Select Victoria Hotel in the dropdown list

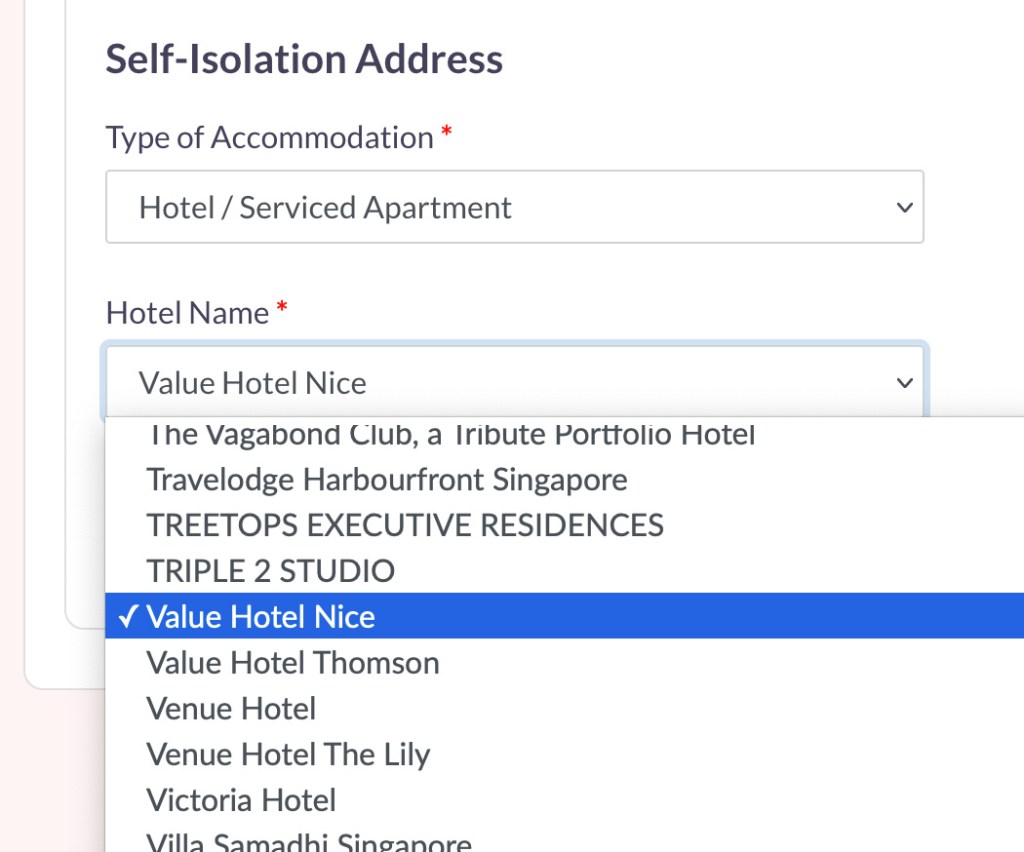[x=241, y=800]
